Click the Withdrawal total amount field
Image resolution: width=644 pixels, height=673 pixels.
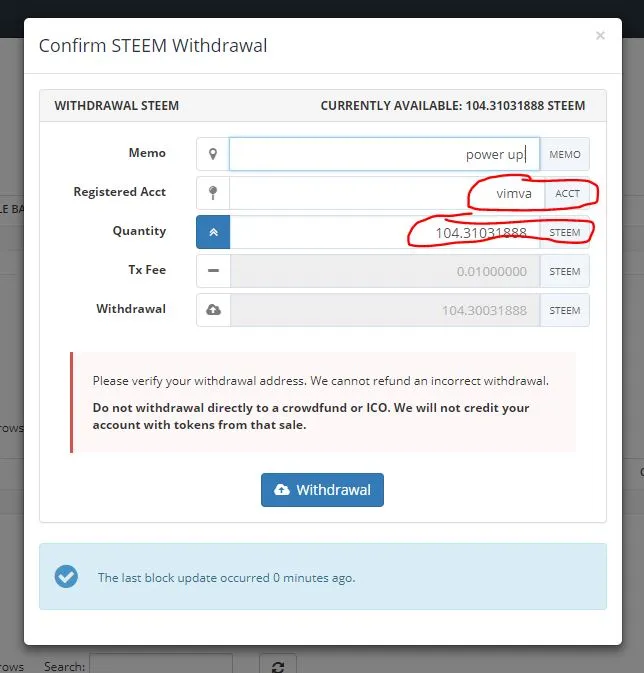[384, 310]
